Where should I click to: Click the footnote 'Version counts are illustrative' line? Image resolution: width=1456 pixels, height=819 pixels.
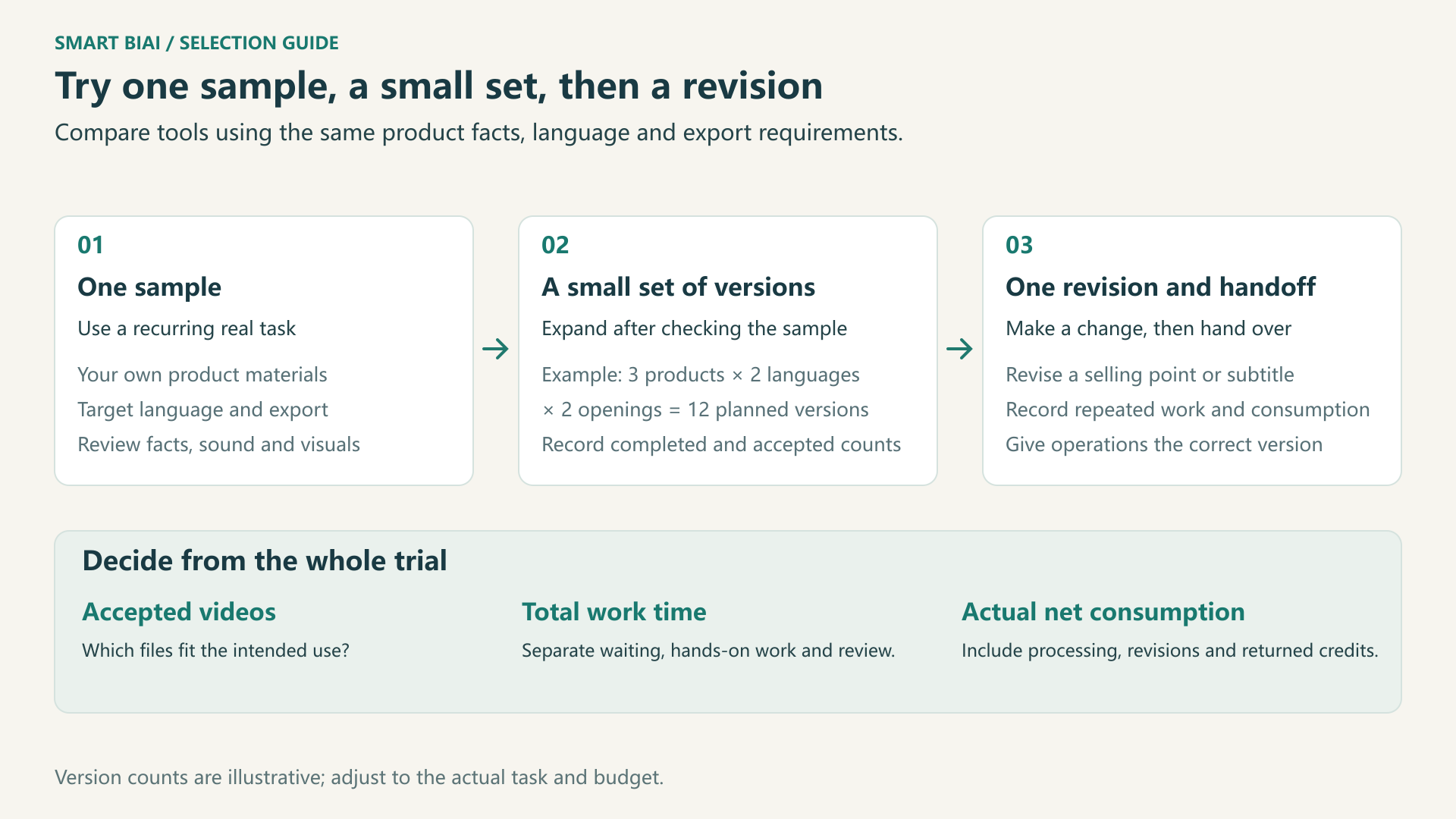click(x=359, y=777)
